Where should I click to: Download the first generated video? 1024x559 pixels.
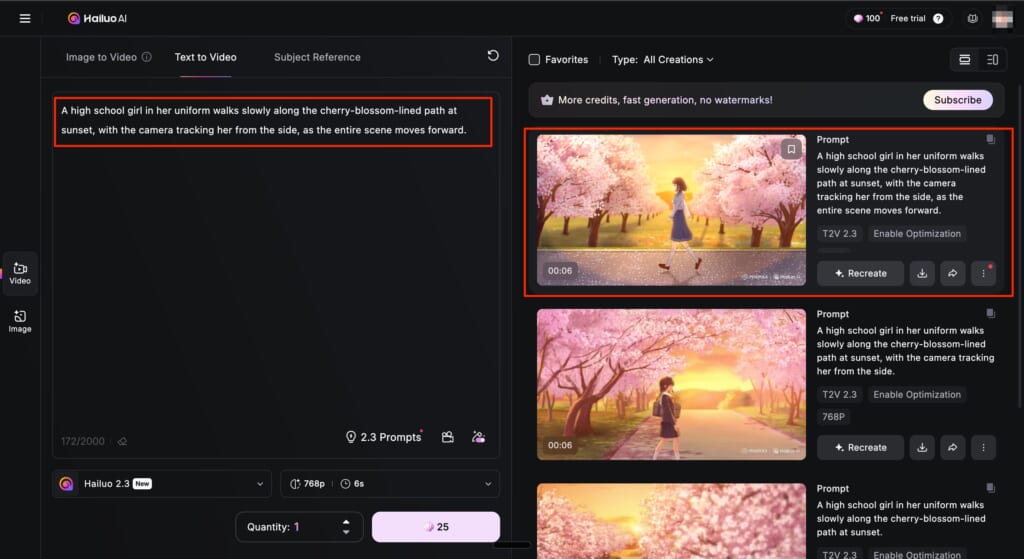[923, 273]
